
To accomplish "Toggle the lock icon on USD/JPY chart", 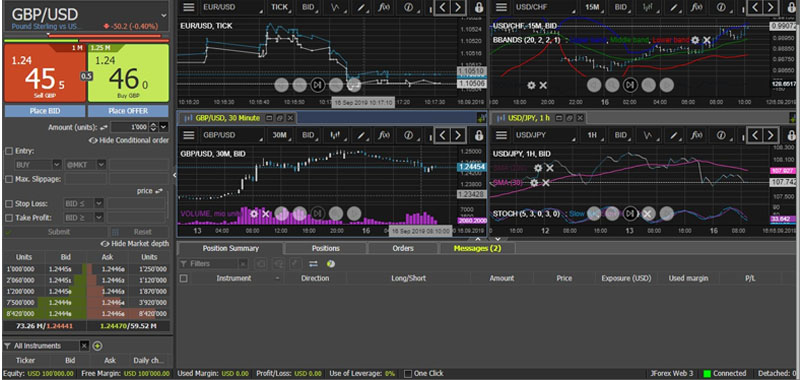I will (x=791, y=135).
